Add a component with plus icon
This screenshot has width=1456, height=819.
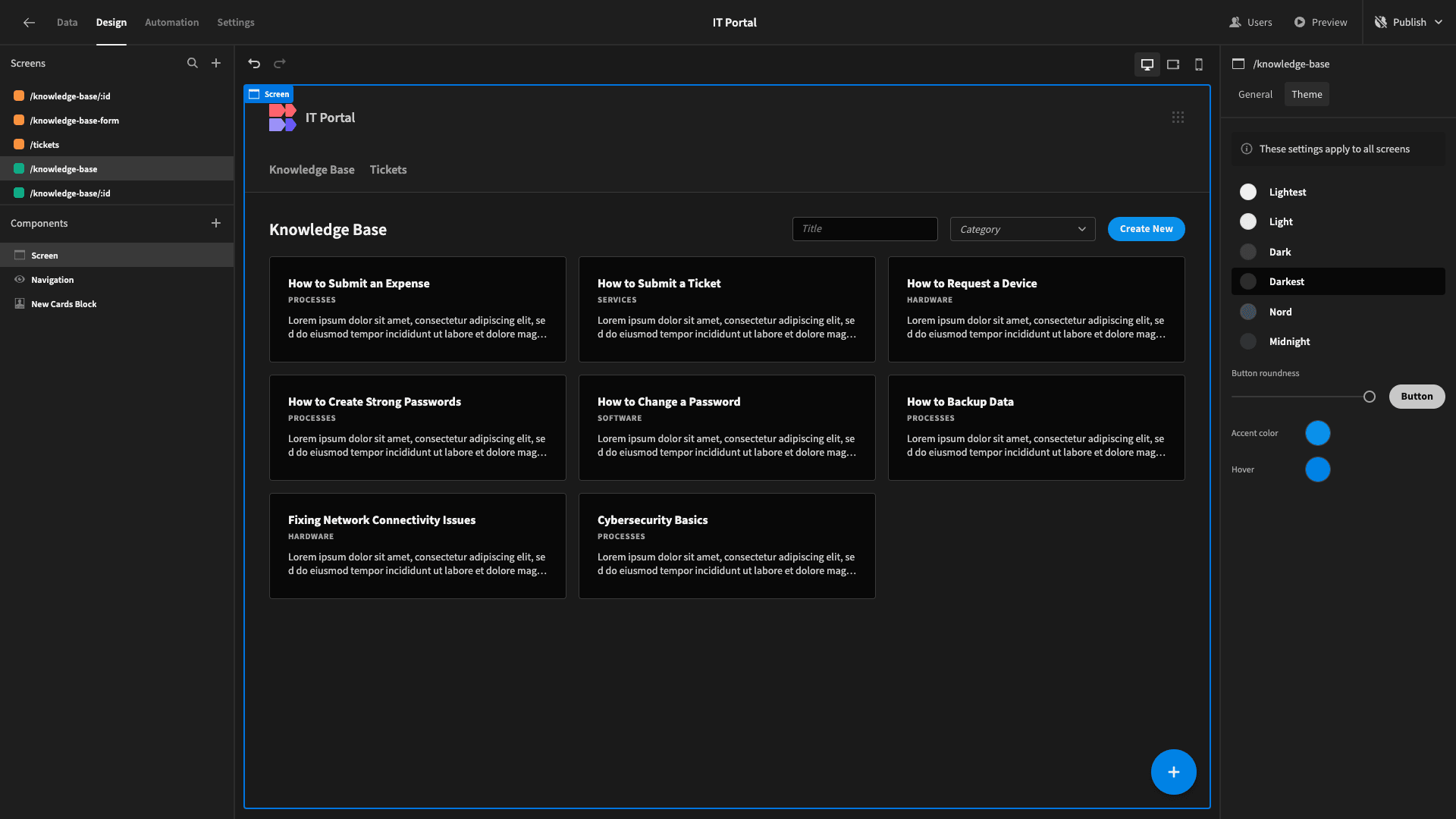pos(216,223)
